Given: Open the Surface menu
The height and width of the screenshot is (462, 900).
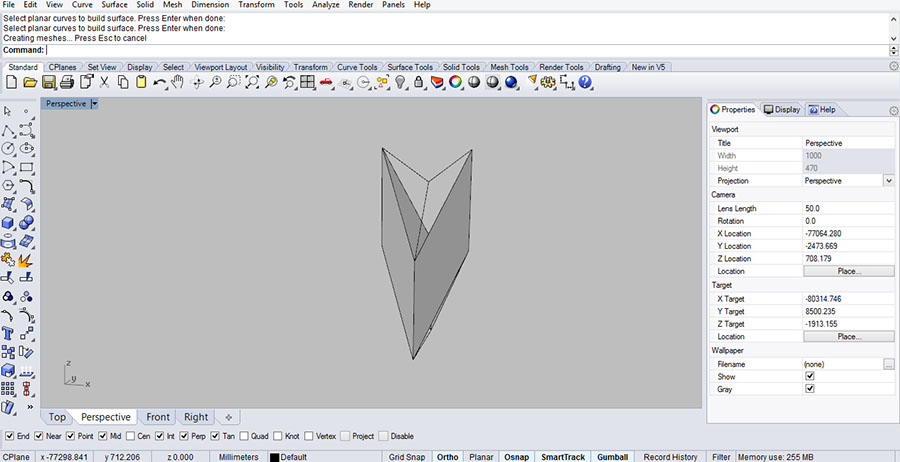Looking at the screenshot, I should point(114,5).
